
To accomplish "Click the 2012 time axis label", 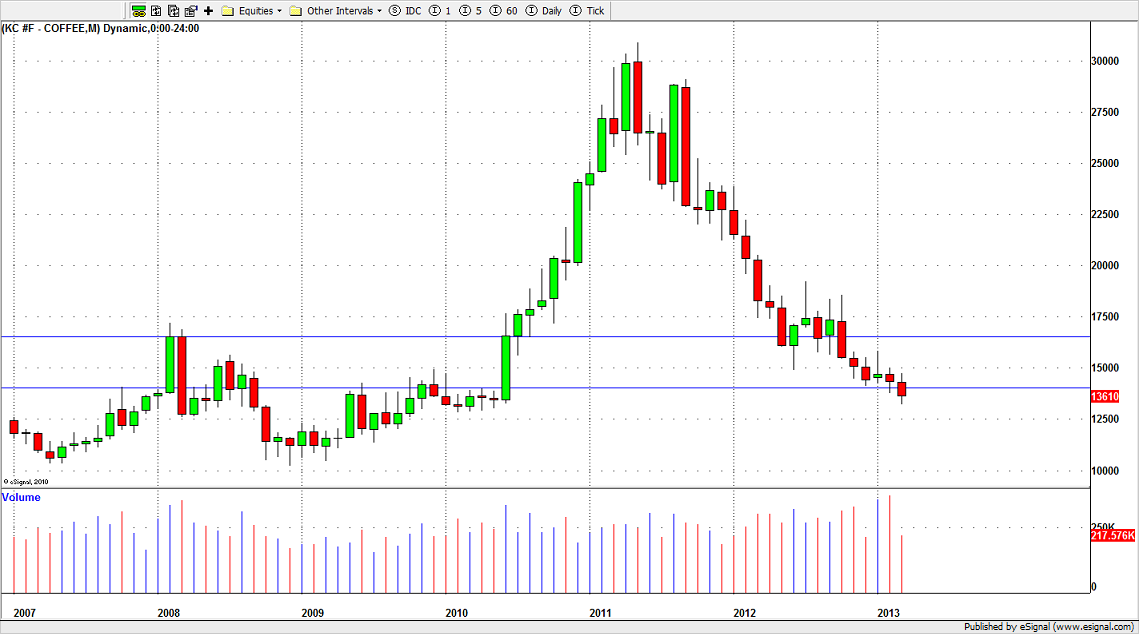I will pyautogui.click(x=745, y=613).
